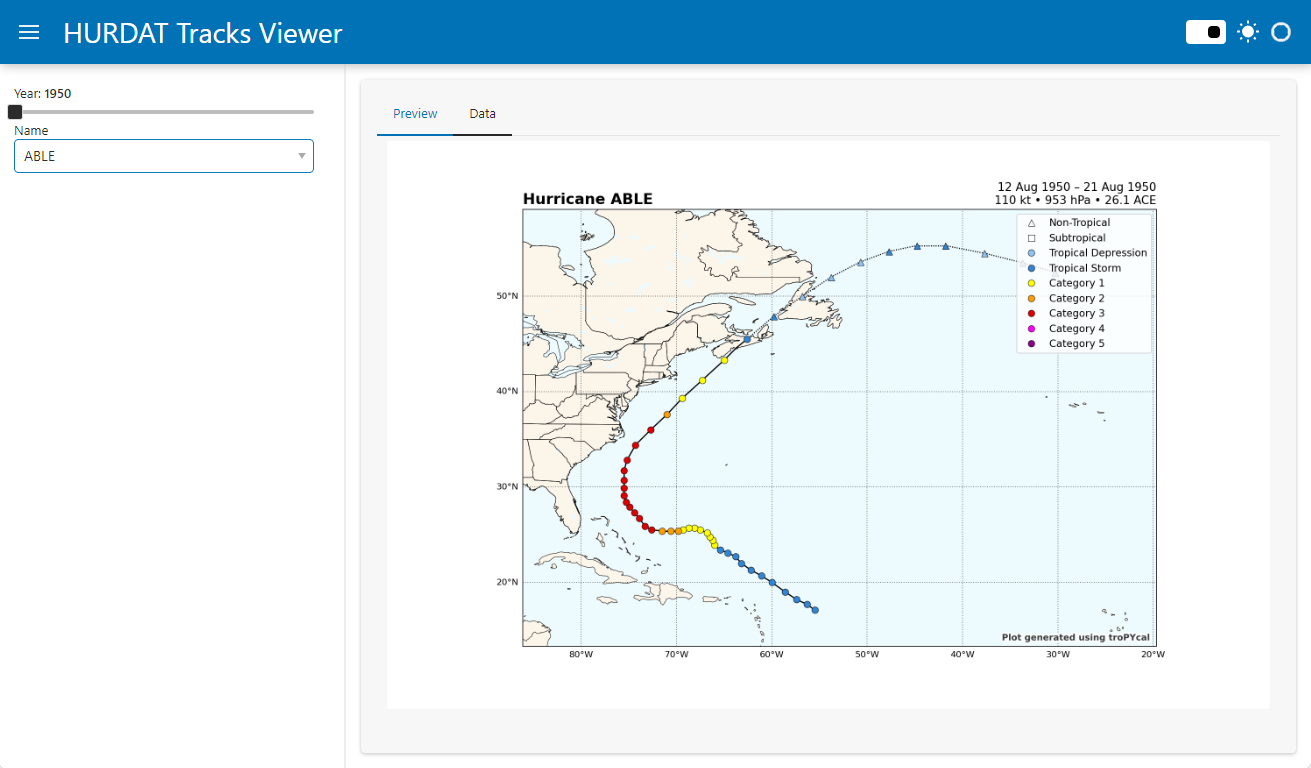
Task: Click the busy indicator circle icon
Action: [x=1281, y=32]
